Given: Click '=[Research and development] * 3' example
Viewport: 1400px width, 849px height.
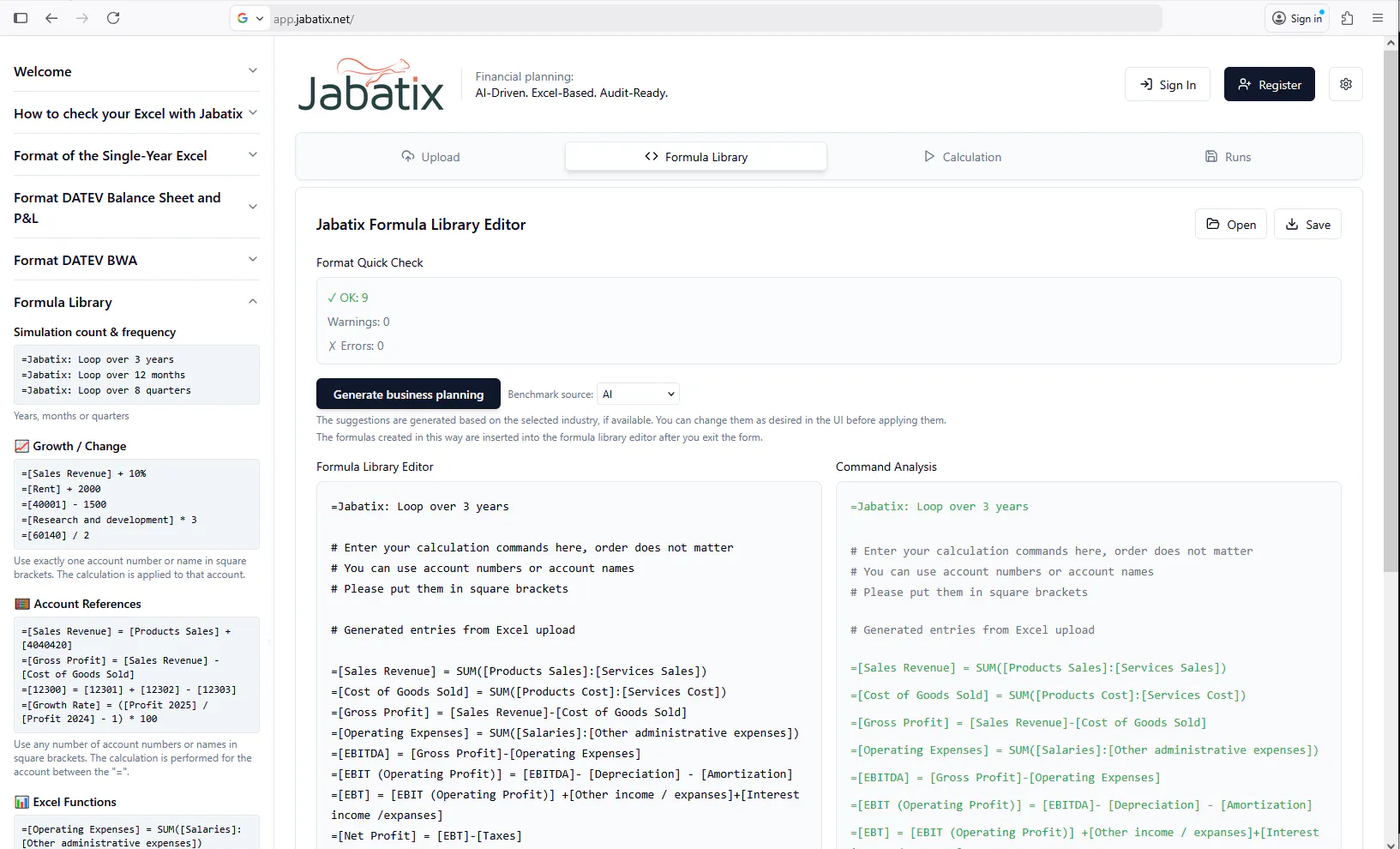Looking at the screenshot, I should tap(109, 520).
